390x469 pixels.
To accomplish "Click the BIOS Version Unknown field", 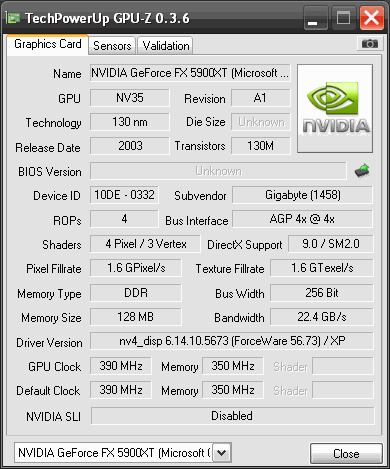I will coord(218,171).
